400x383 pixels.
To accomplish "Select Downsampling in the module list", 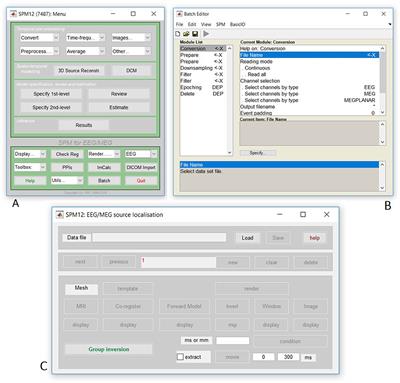I will 196,68.
